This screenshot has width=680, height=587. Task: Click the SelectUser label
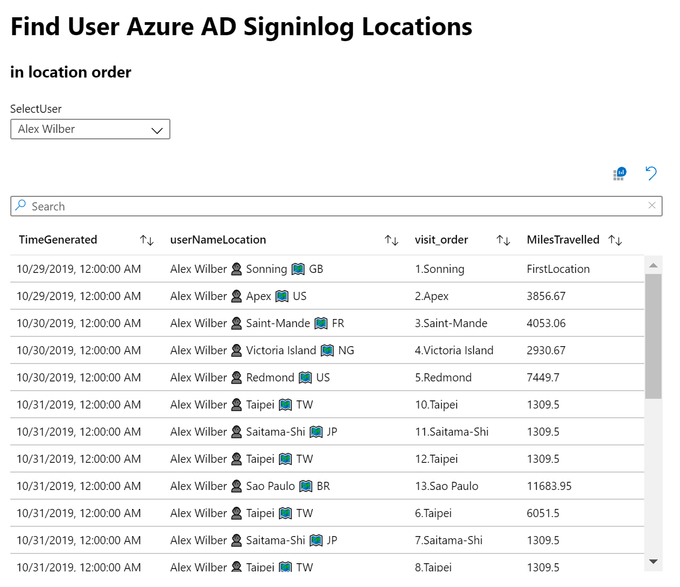pos(36,109)
